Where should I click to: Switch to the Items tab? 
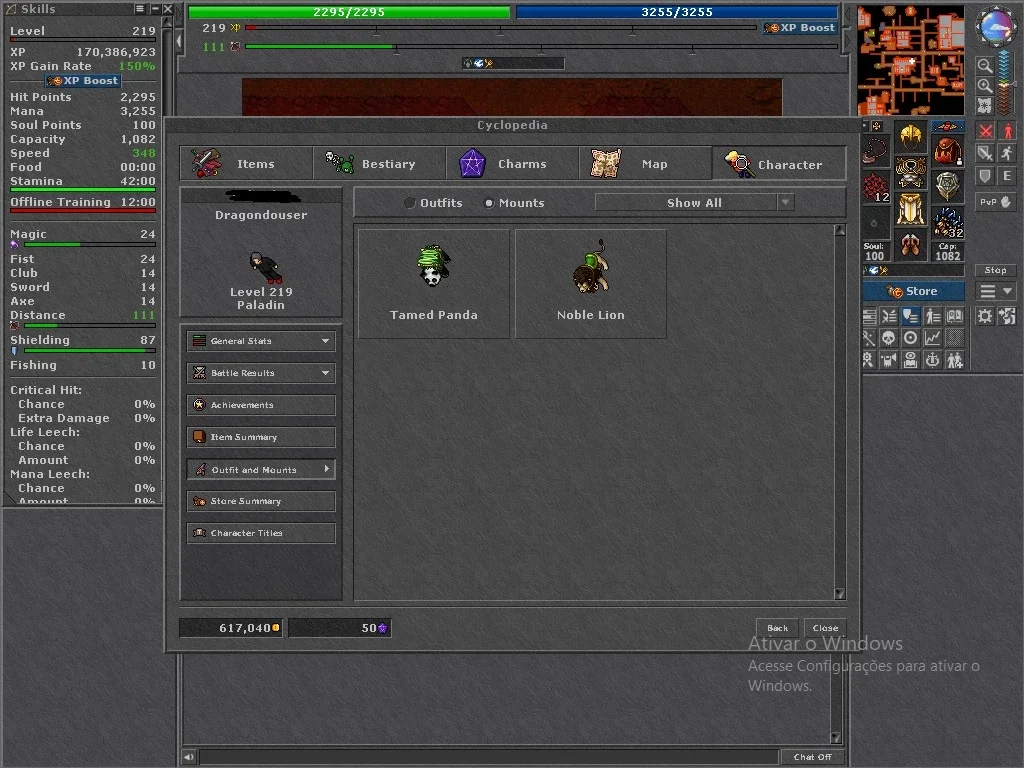(247, 163)
